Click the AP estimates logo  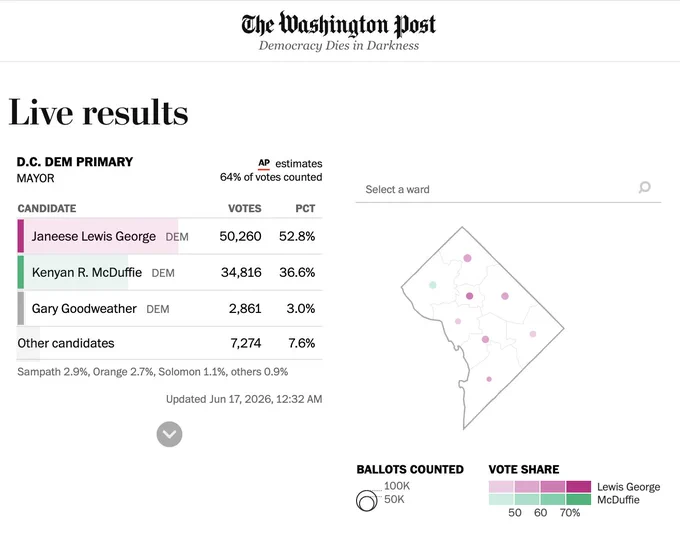tap(264, 163)
